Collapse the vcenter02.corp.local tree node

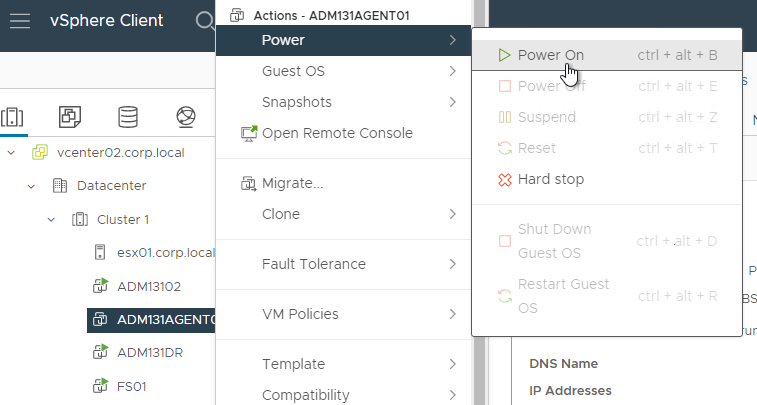coord(11,153)
